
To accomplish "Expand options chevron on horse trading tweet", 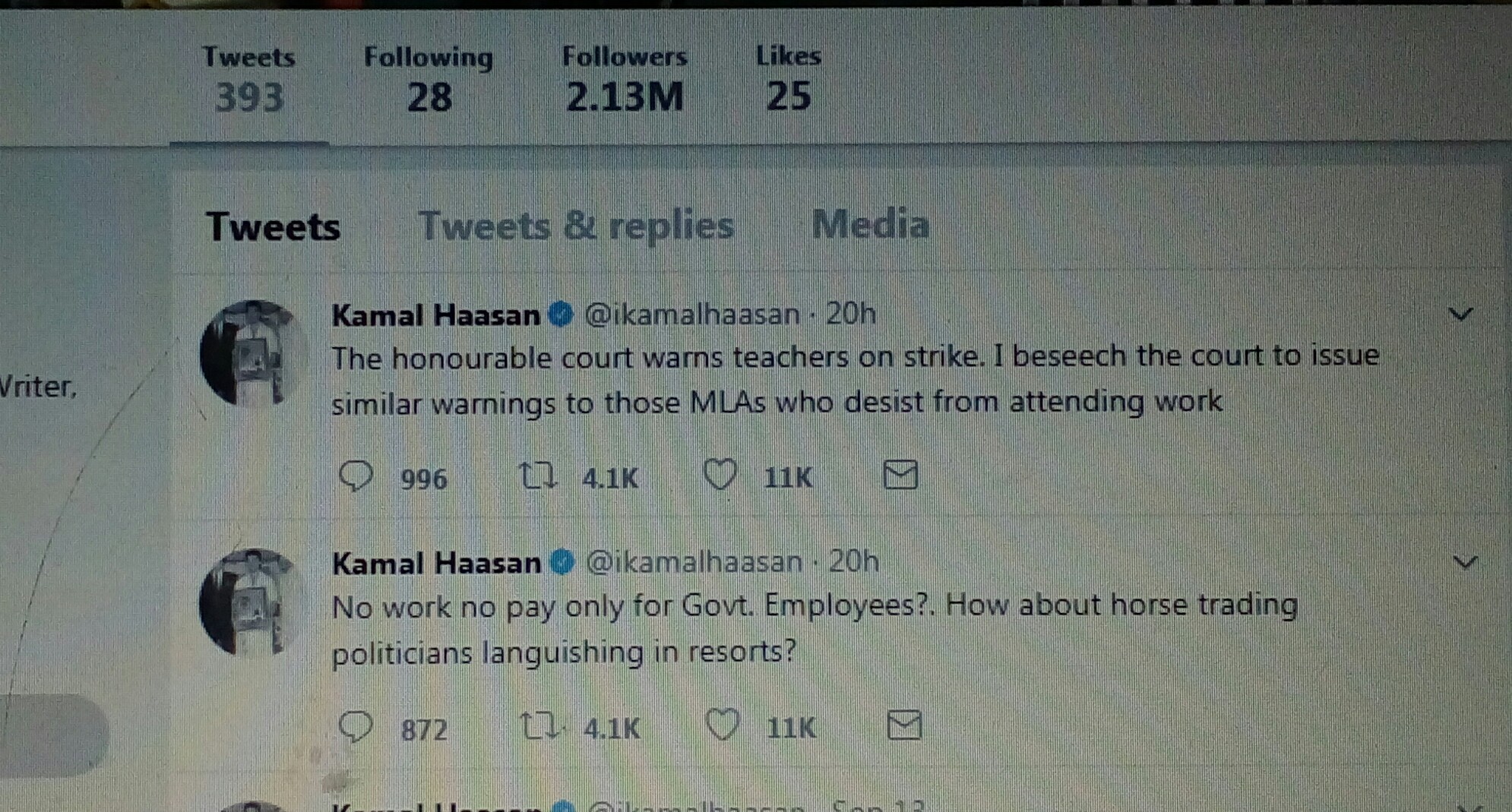I will tap(1465, 562).
